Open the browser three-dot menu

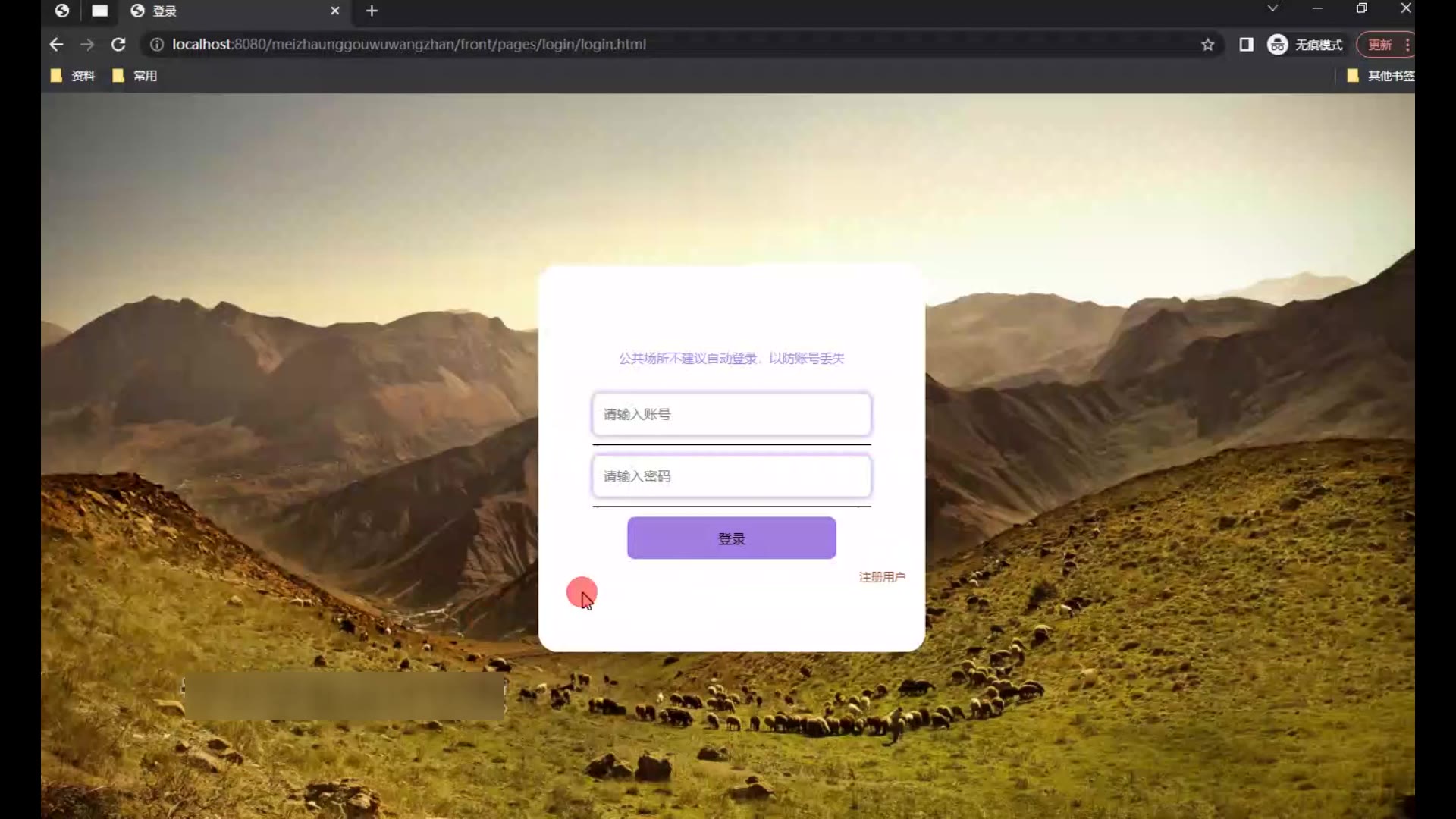coord(1407,45)
